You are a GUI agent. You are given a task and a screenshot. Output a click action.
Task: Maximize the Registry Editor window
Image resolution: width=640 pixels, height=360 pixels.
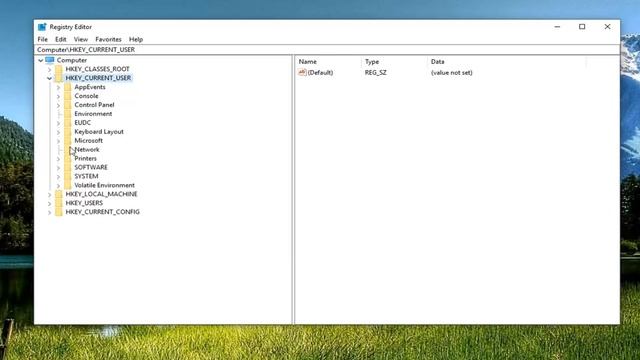(582, 27)
